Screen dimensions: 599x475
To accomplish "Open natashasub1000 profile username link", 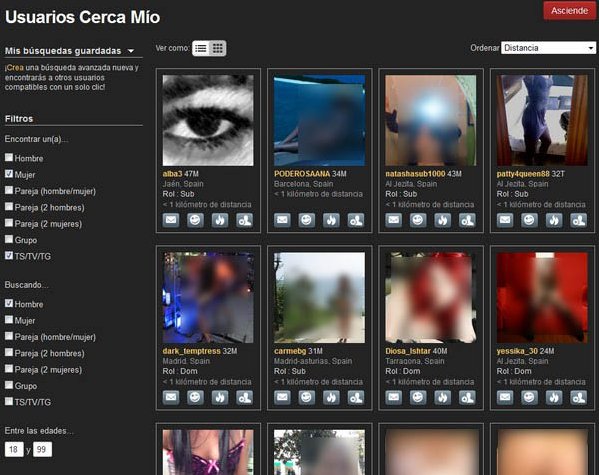I will coord(415,174).
